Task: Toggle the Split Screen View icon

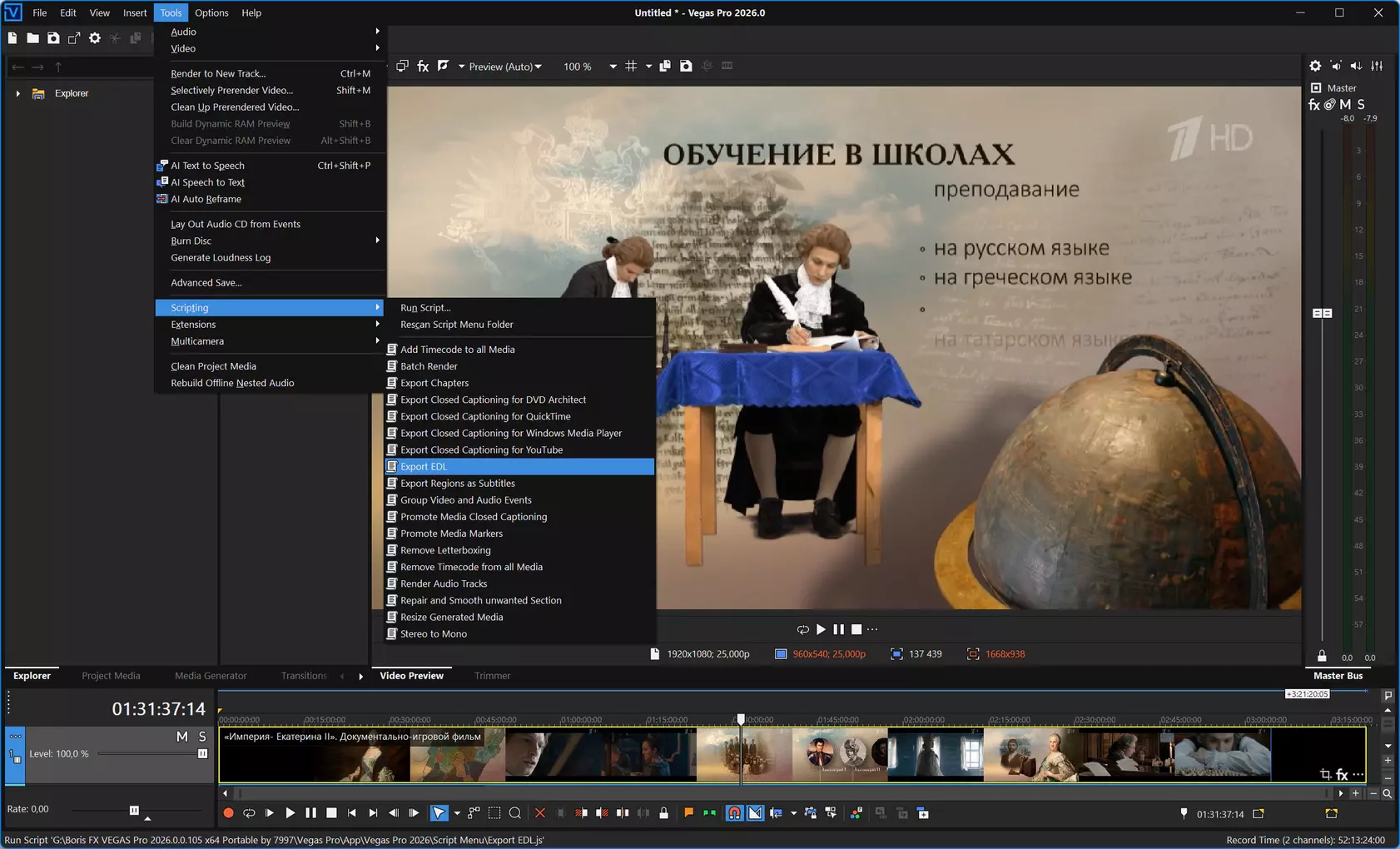Action: (443, 66)
